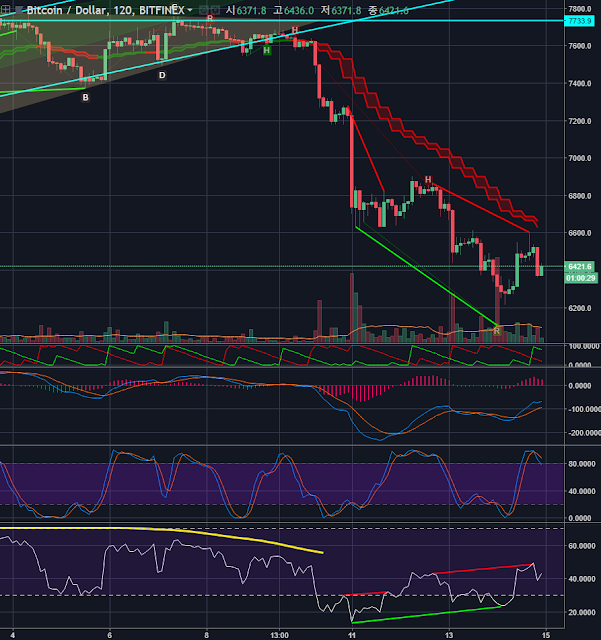The image size is (601, 640).
Task: Click the date label 15 on time axis
Action: (x=546, y=635)
